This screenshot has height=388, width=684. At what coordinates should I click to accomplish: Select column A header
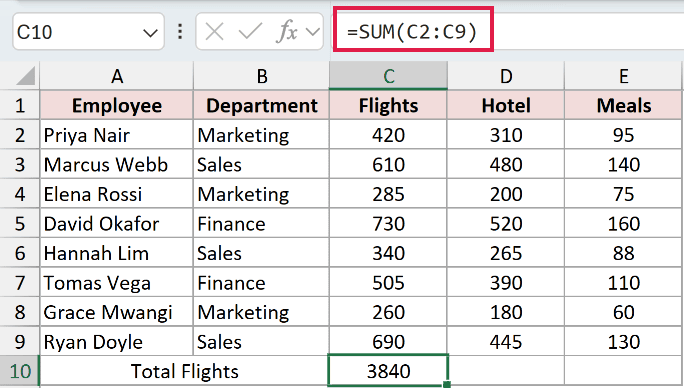tap(116, 76)
